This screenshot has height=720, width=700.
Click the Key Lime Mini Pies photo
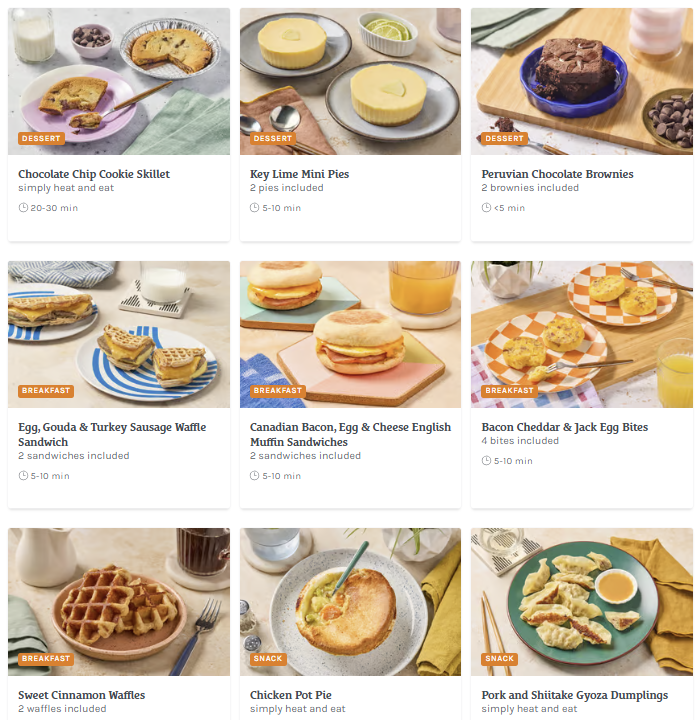[350, 81]
